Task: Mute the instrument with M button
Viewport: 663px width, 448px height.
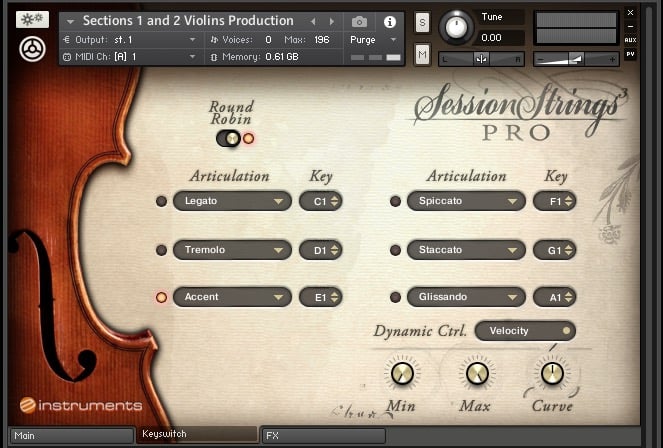Action: click(x=422, y=54)
